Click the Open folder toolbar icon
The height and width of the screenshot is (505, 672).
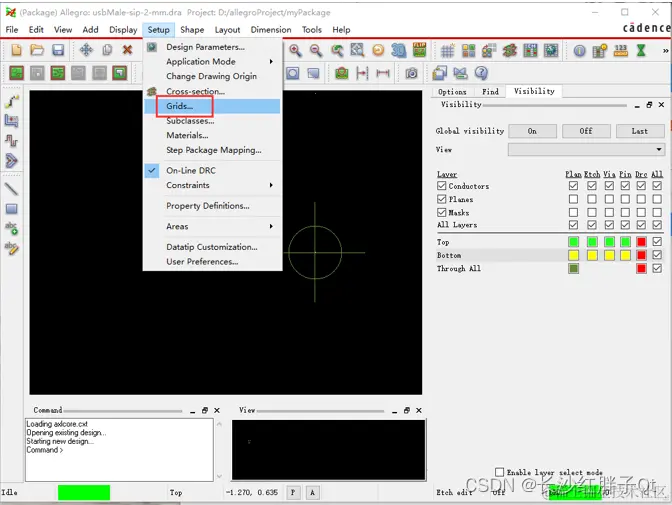(x=37, y=50)
